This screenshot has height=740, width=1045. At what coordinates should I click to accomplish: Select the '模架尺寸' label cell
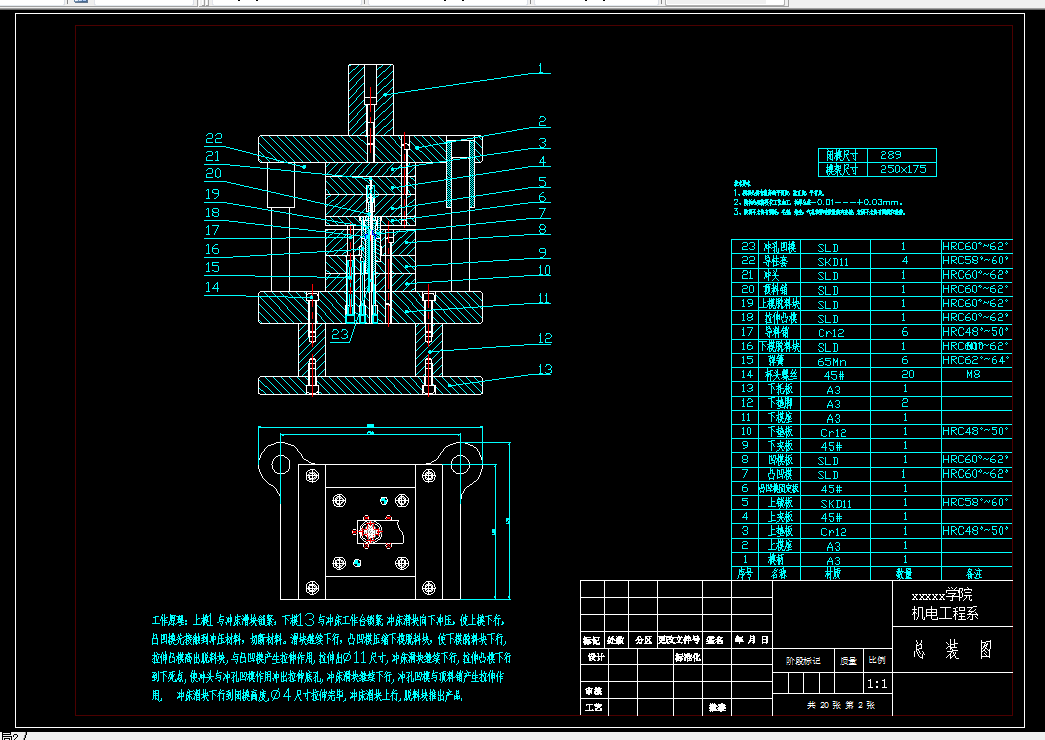click(x=842, y=169)
